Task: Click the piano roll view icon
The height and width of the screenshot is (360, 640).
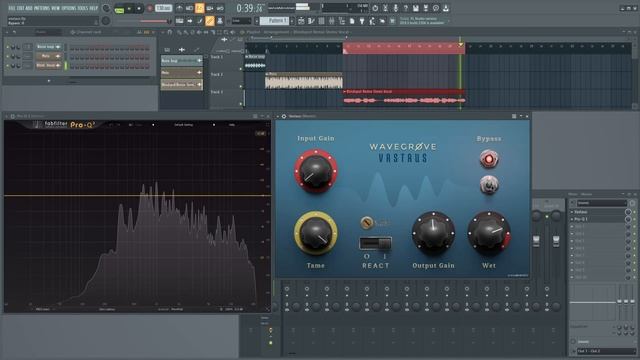Action: [311, 21]
